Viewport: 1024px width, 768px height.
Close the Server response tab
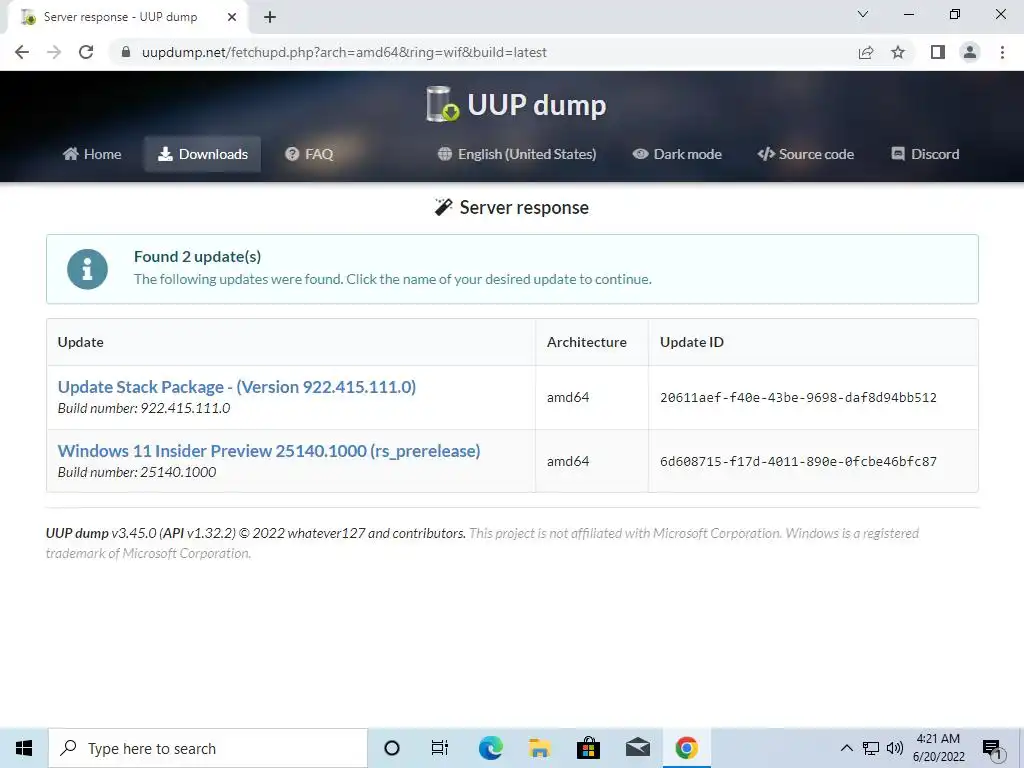pos(232,17)
